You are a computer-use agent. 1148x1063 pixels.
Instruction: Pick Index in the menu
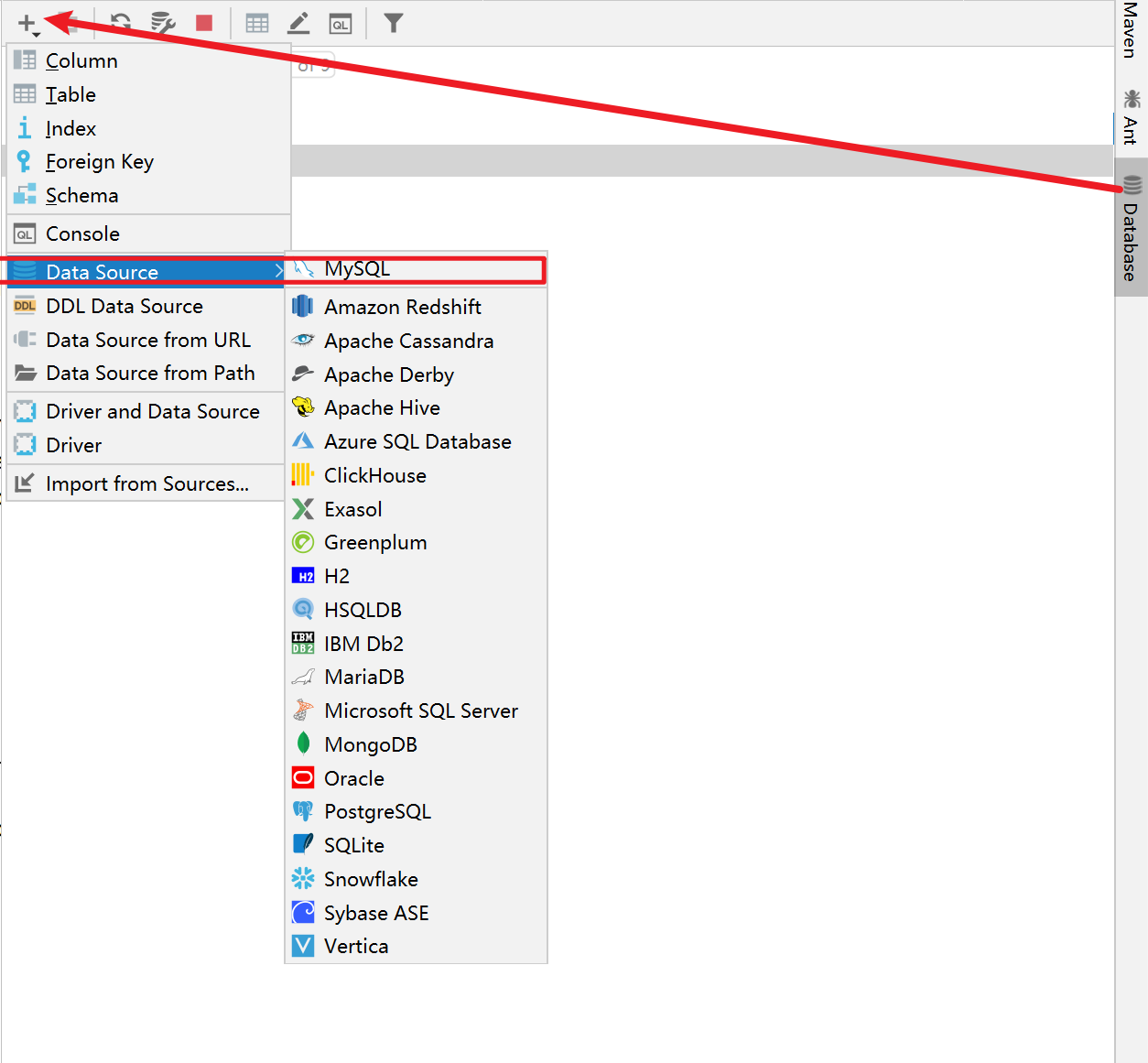pos(148,128)
